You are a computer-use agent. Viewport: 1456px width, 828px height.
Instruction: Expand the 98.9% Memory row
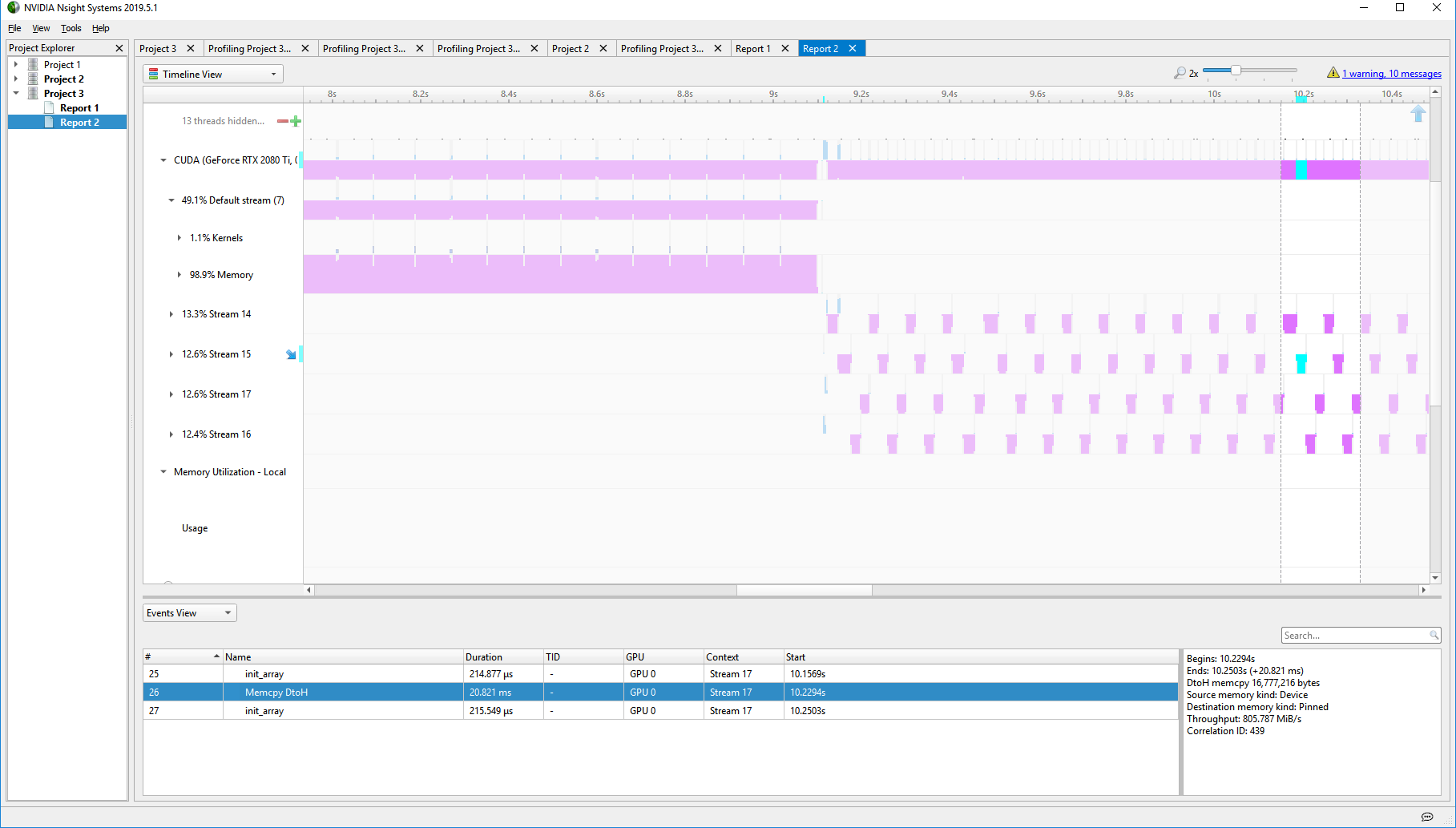[179, 275]
